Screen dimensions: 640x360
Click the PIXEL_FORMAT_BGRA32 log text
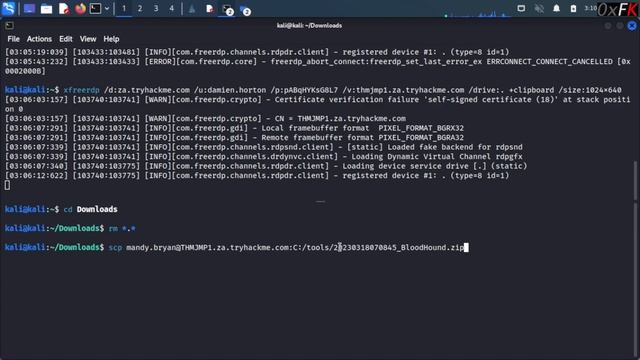421,138
